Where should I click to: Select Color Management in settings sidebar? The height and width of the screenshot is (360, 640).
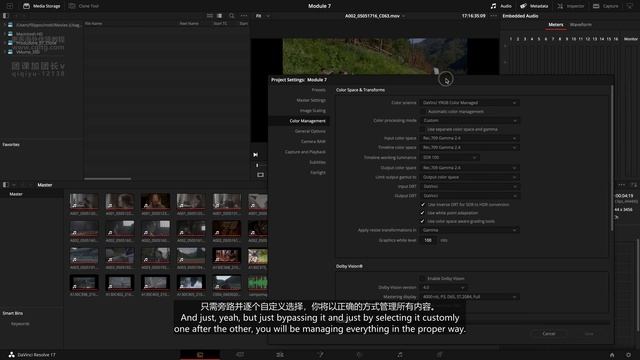click(x=307, y=121)
